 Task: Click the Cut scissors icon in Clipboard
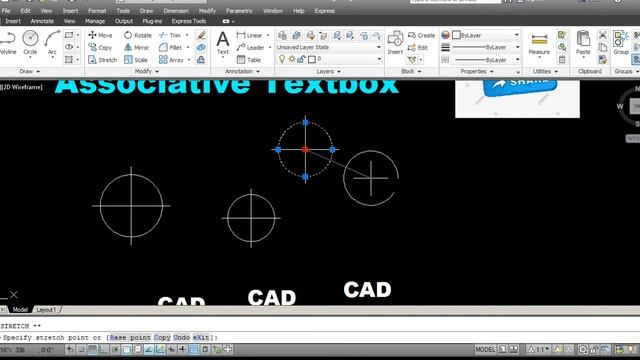click(602, 35)
